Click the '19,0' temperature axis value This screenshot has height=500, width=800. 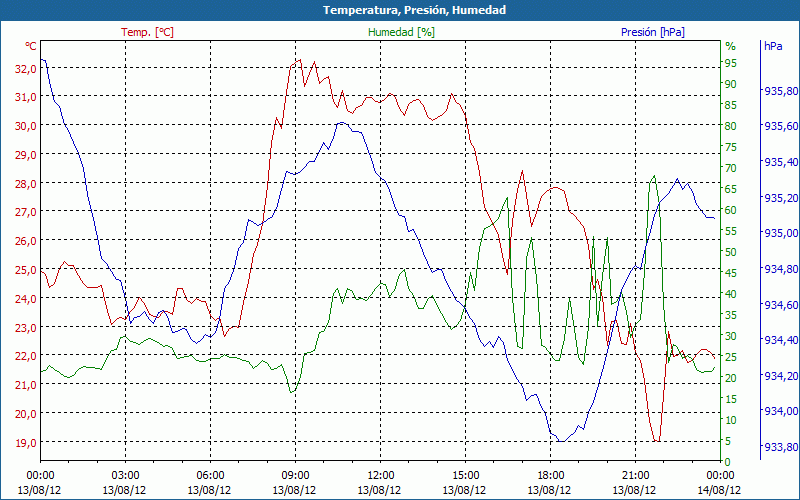[x=25, y=442]
